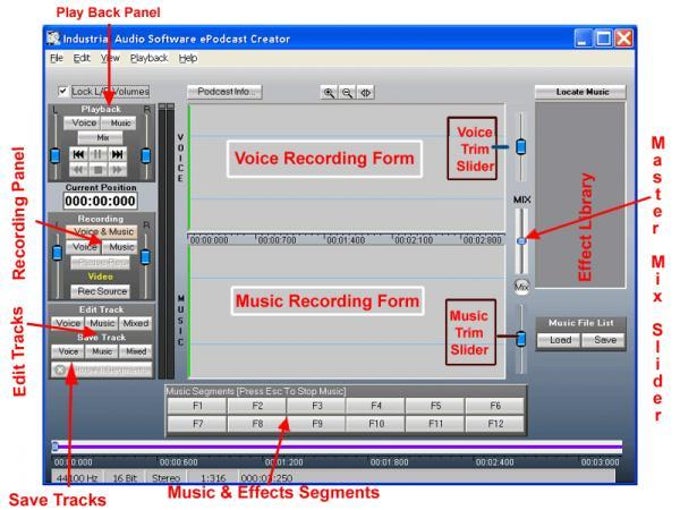The image size is (680, 510).
Task: Trigger the F5 music segment
Action: pyautogui.click(x=435, y=406)
